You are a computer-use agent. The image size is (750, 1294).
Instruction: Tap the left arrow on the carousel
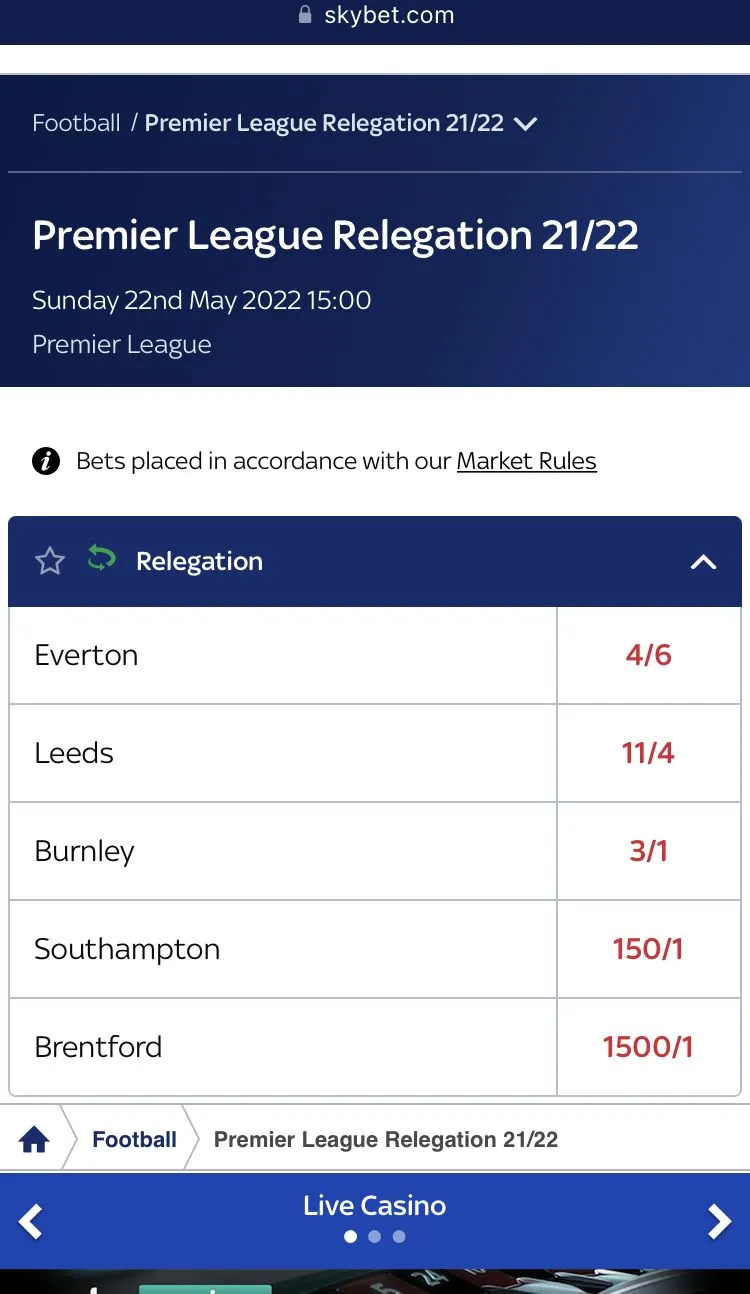31,1221
